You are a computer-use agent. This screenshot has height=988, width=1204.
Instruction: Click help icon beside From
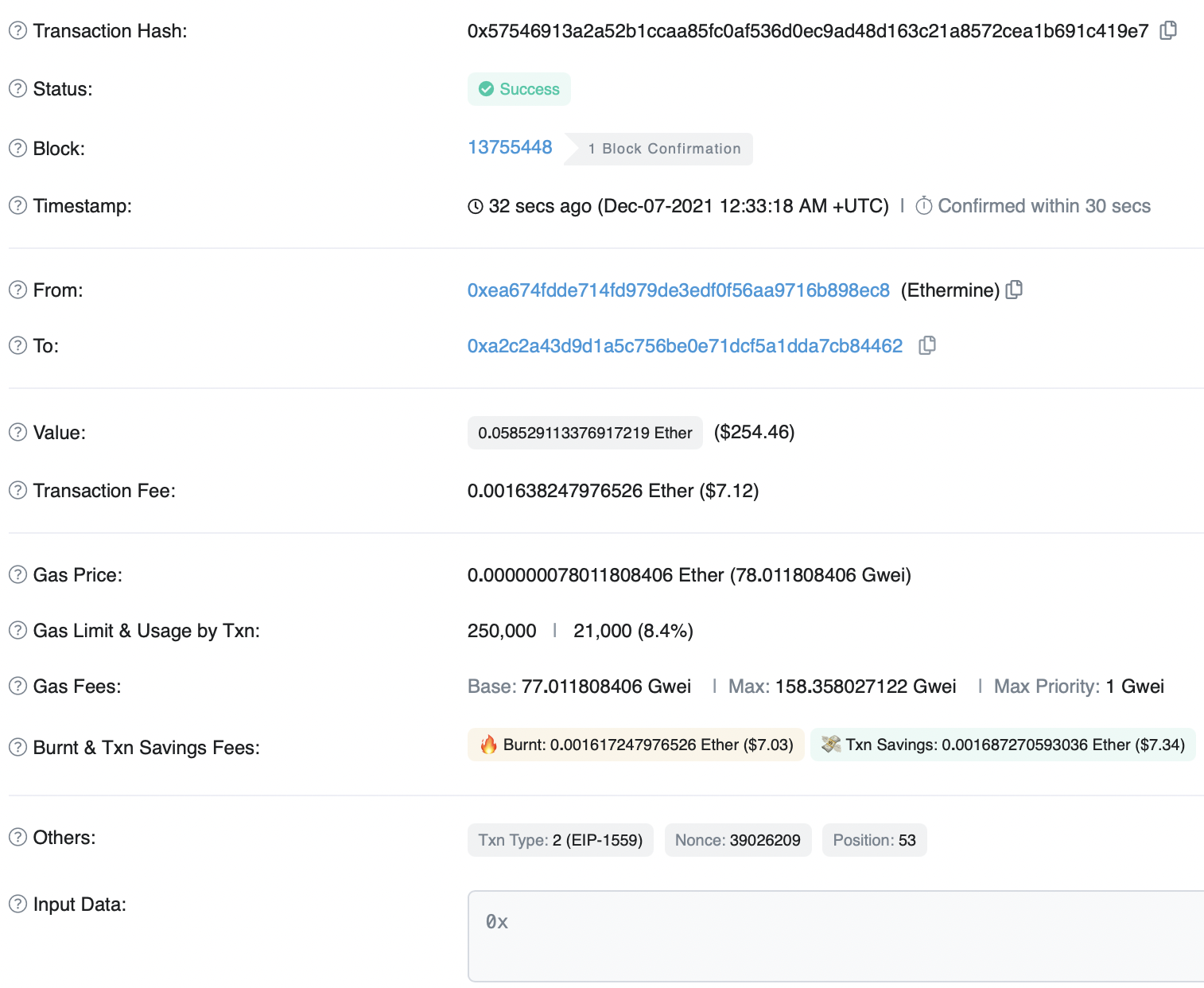coord(17,290)
